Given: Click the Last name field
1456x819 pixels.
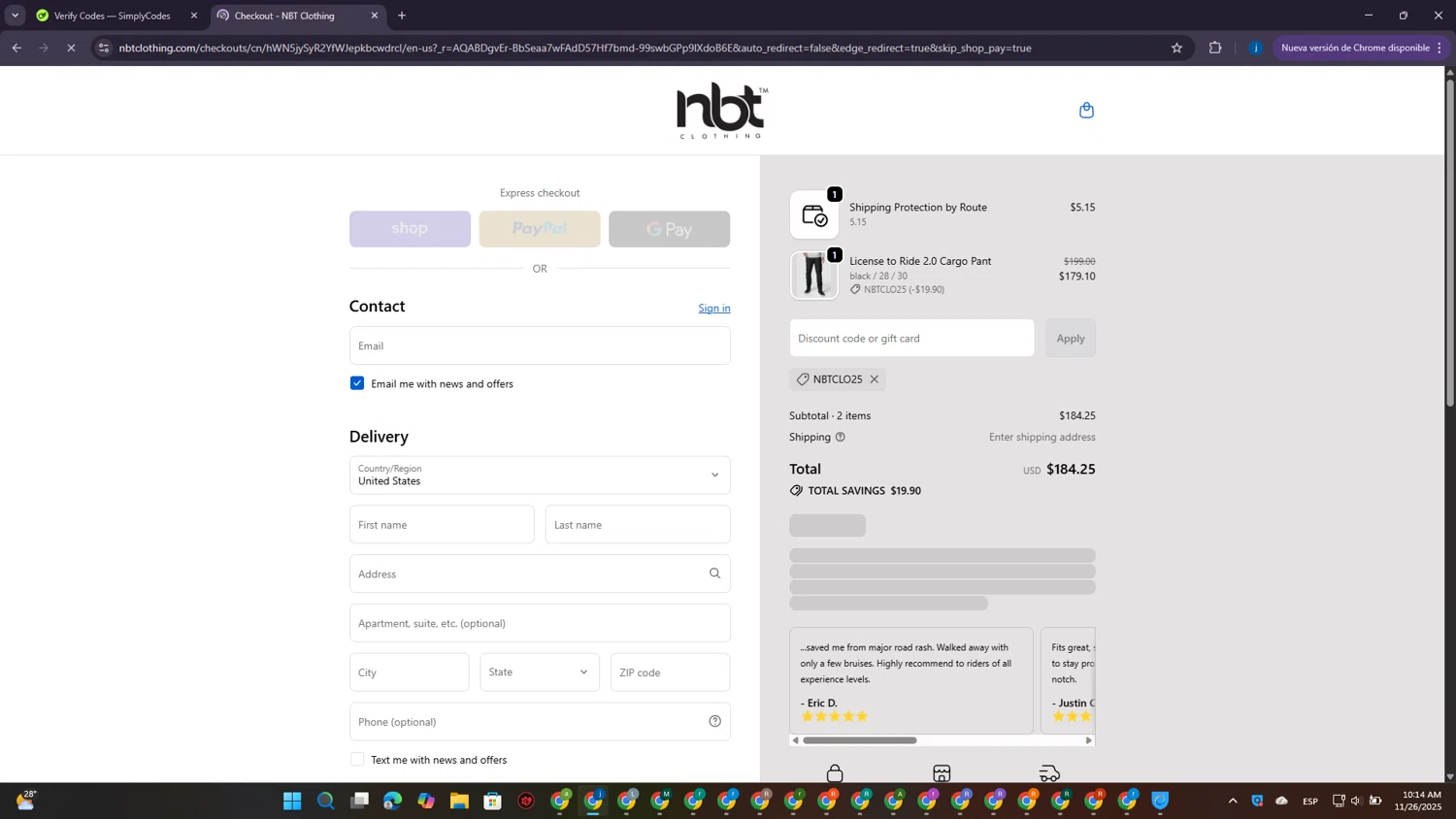Looking at the screenshot, I should (x=638, y=525).
